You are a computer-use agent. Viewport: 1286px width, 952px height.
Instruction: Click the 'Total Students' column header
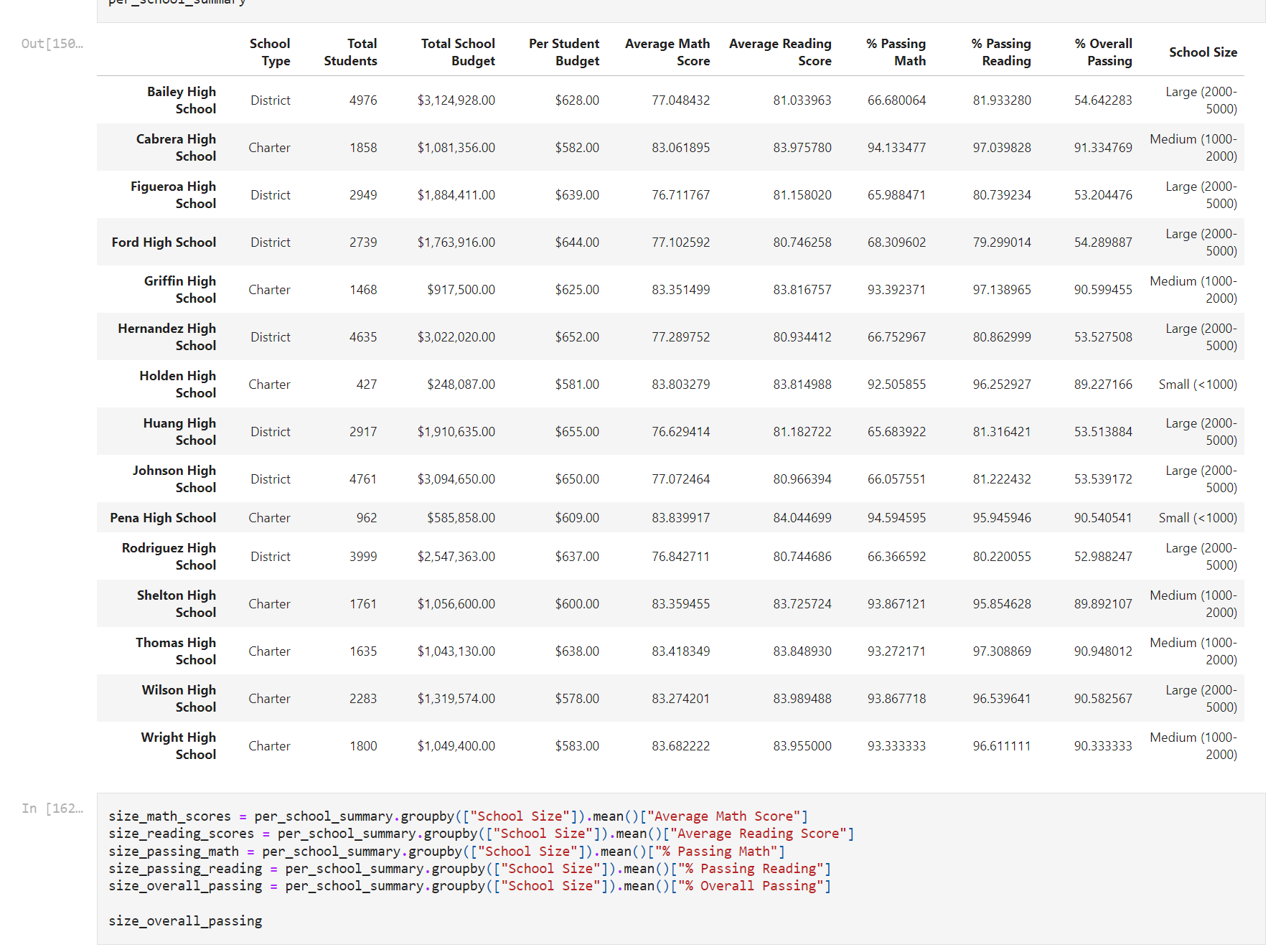pyautogui.click(x=350, y=52)
